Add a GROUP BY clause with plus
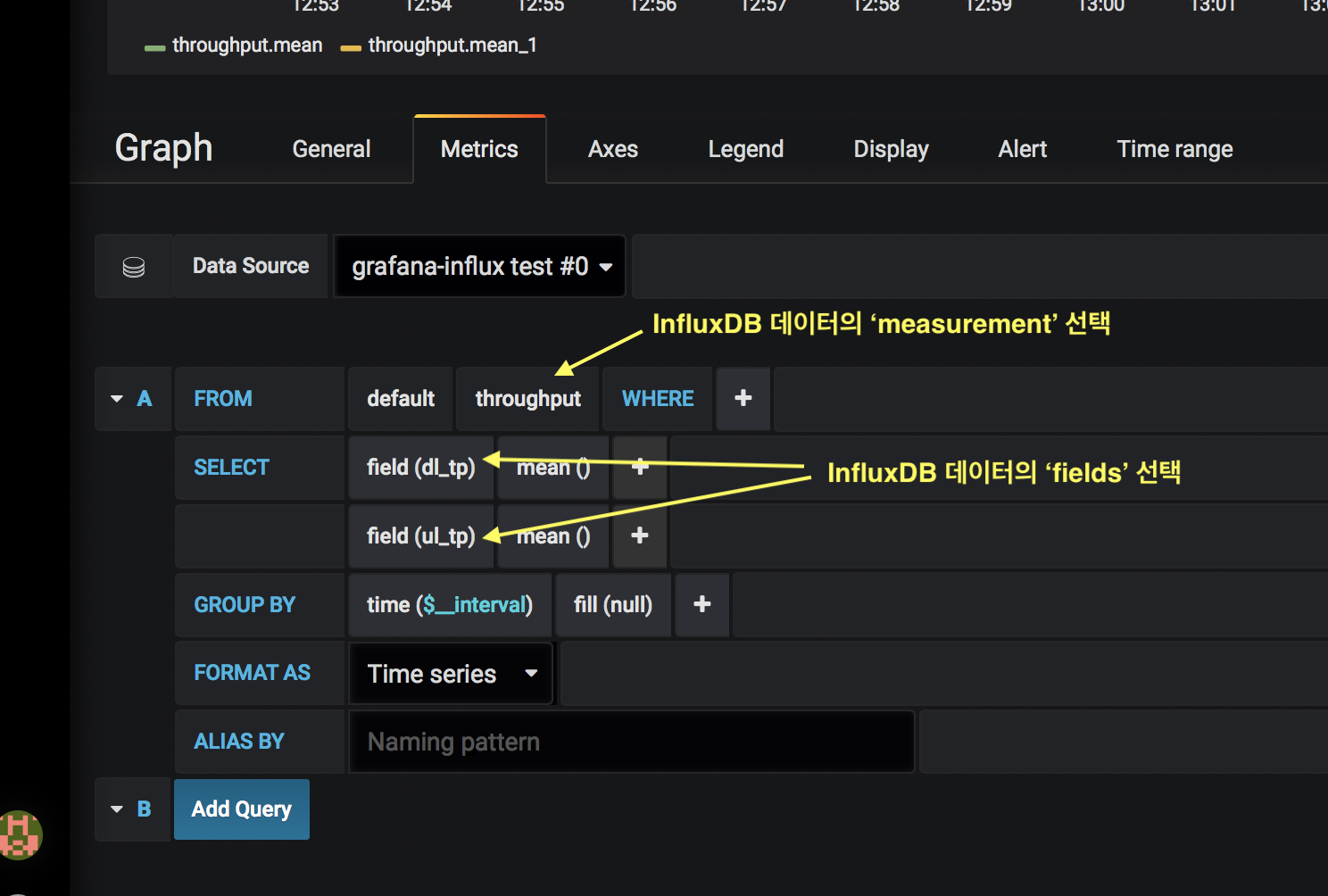The image size is (1328, 896). (702, 604)
